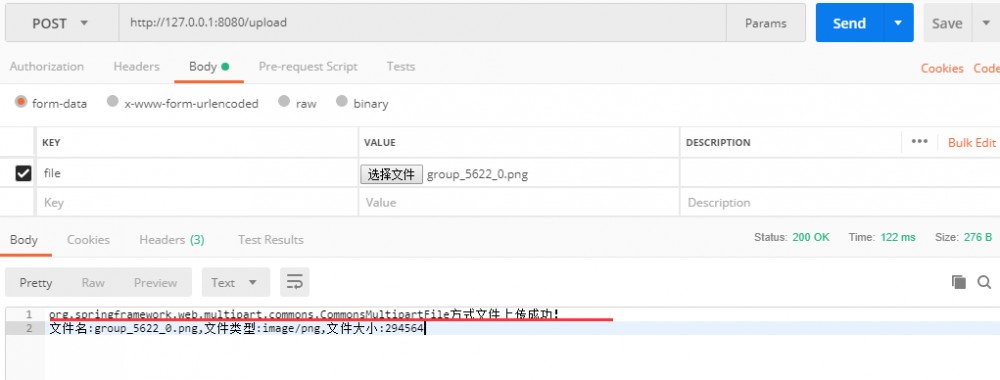Expand the Save button arrow
Image resolution: width=1000 pixels, height=380 pixels.
[986, 23]
